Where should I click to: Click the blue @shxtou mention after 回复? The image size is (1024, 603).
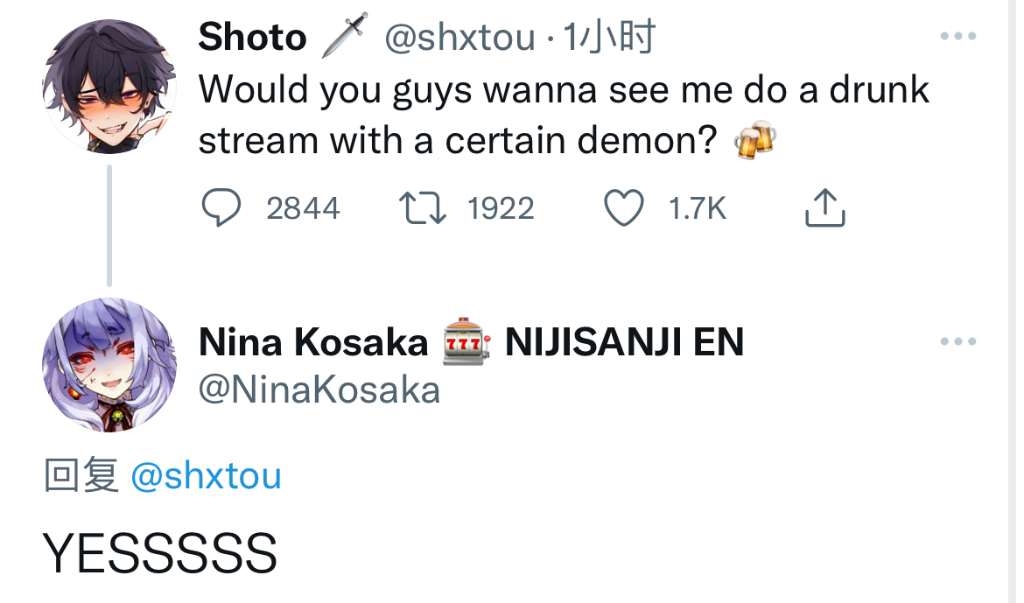(206, 477)
